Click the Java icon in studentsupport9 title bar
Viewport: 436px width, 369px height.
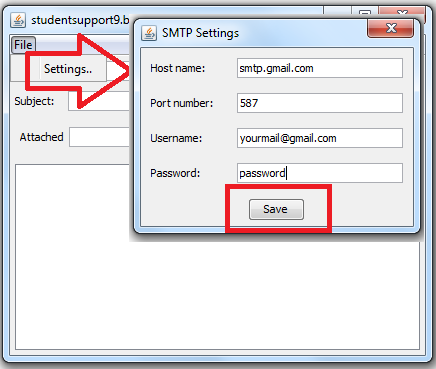(x=18, y=20)
